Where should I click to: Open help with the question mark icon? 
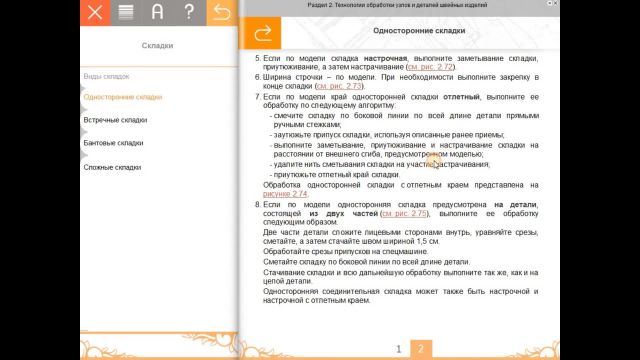coord(189,13)
